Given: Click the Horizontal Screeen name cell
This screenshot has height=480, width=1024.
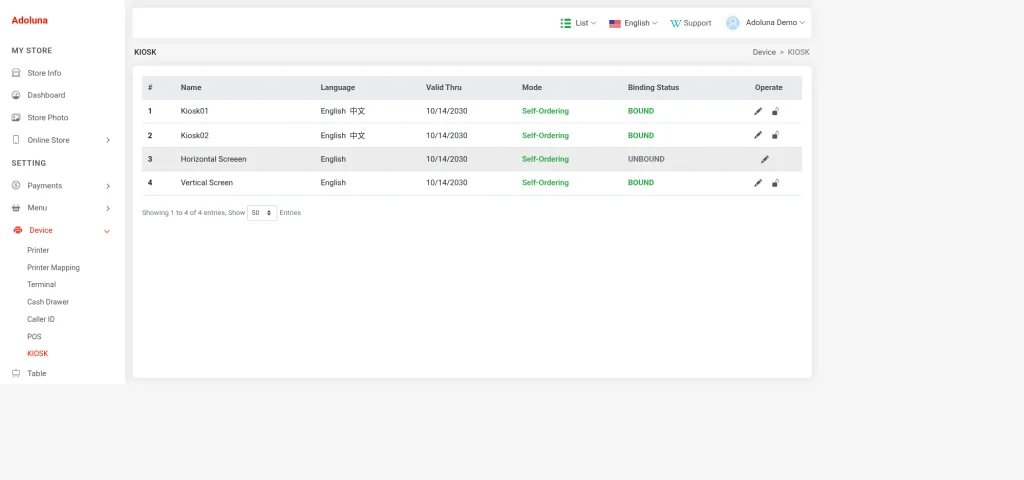Looking at the screenshot, I should [214, 159].
